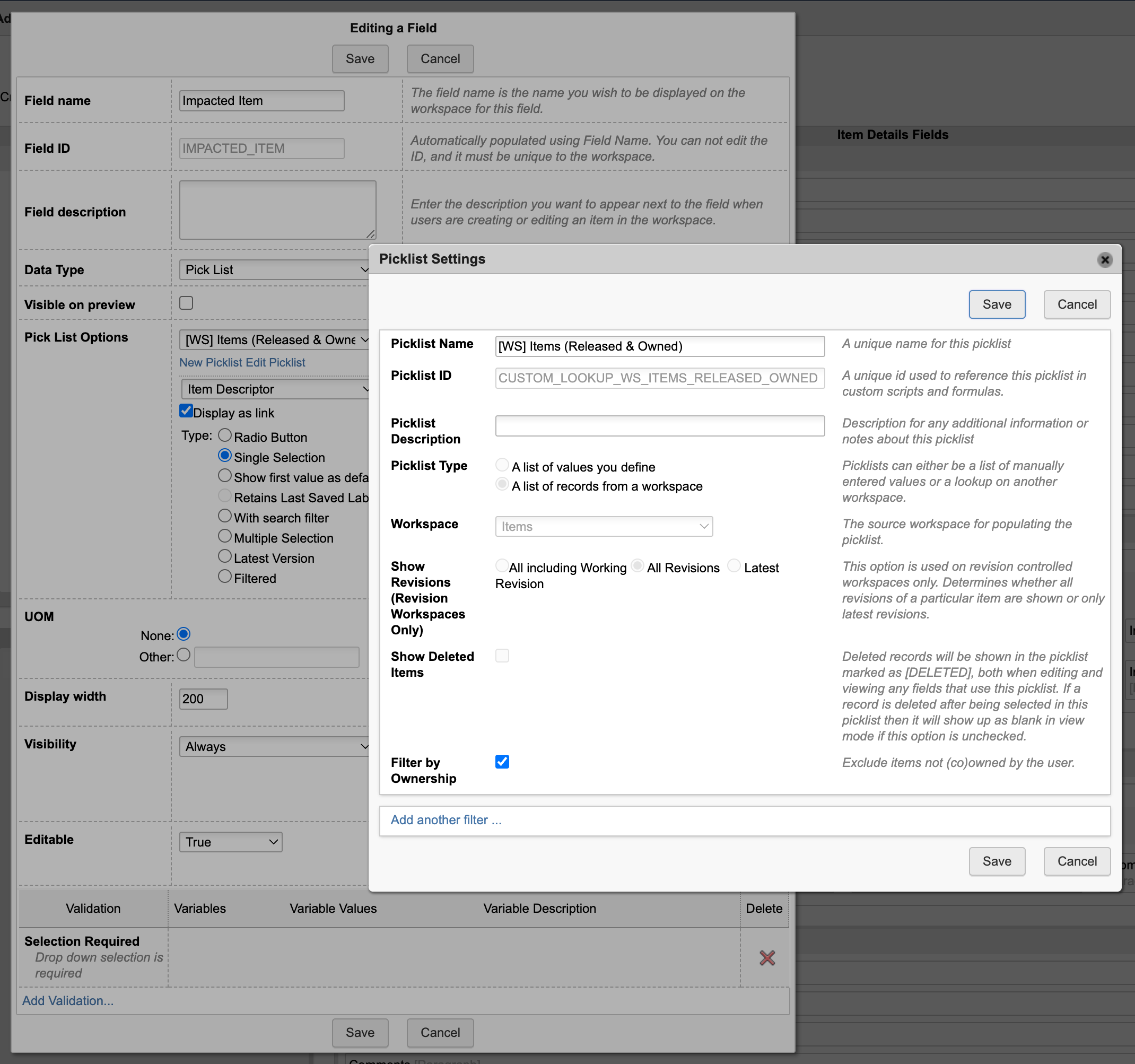Click the Picklist Description input field
This screenshot has height=1064, width=1135.
pos(659,426)
